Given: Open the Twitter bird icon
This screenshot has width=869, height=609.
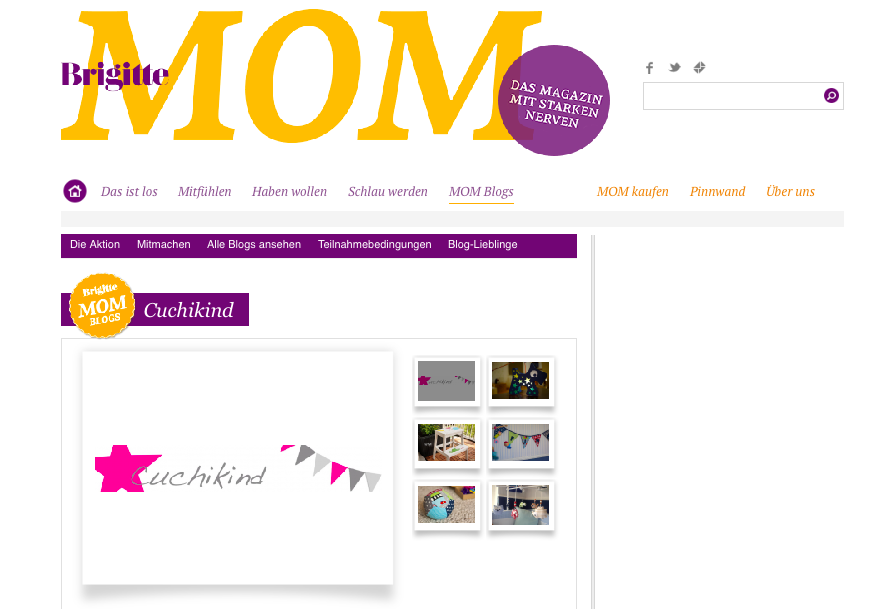Looking at the screenshot, I should pos(674,68).
